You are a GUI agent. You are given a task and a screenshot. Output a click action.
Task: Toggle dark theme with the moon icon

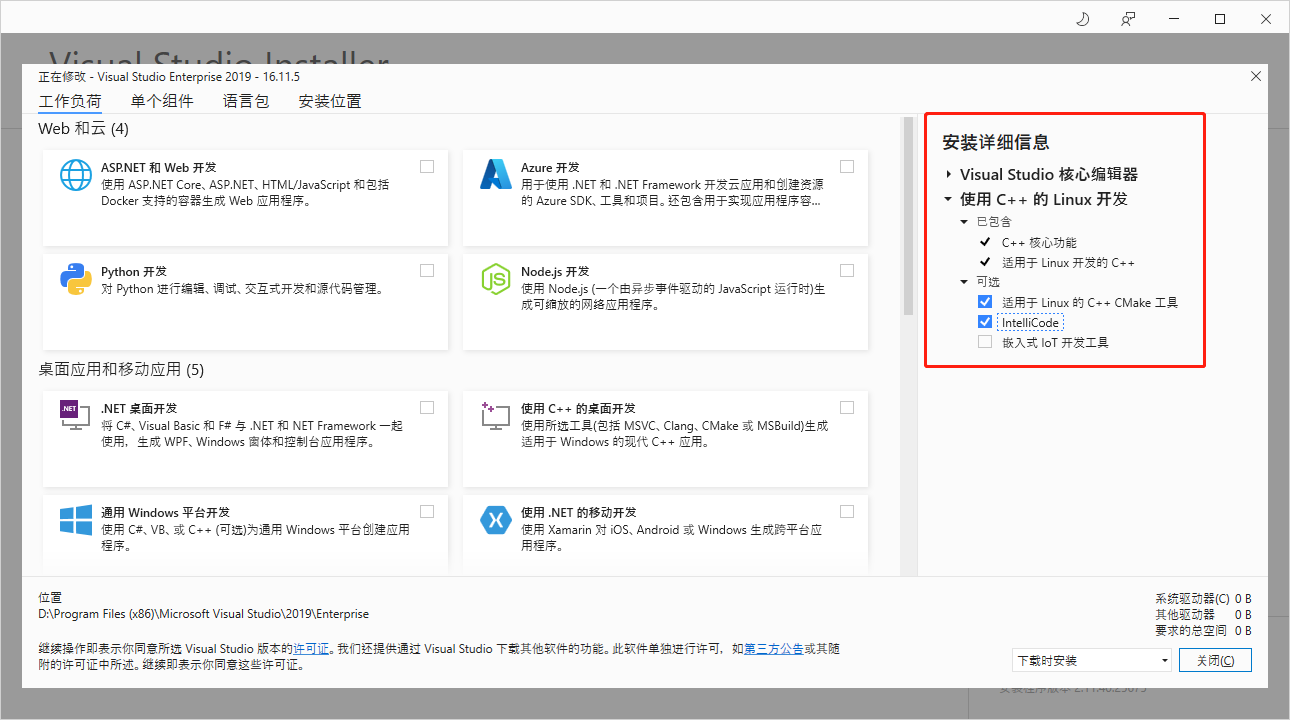(x=1082, y=18)
